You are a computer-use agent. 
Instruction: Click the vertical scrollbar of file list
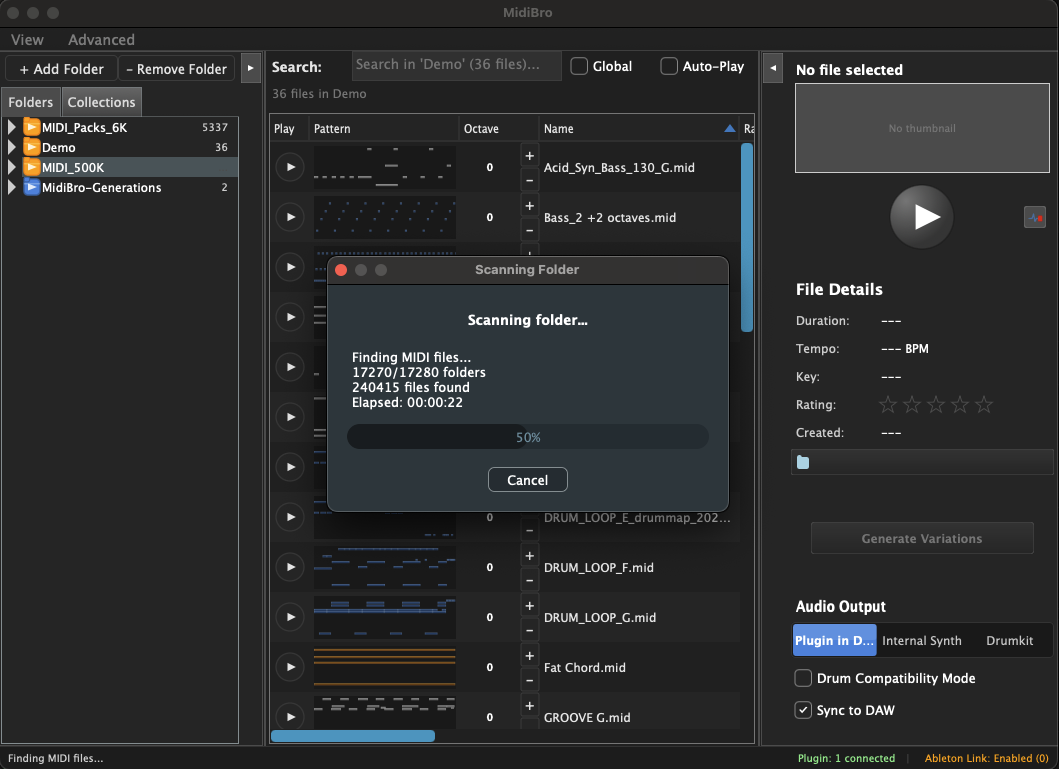pos(747,237)
